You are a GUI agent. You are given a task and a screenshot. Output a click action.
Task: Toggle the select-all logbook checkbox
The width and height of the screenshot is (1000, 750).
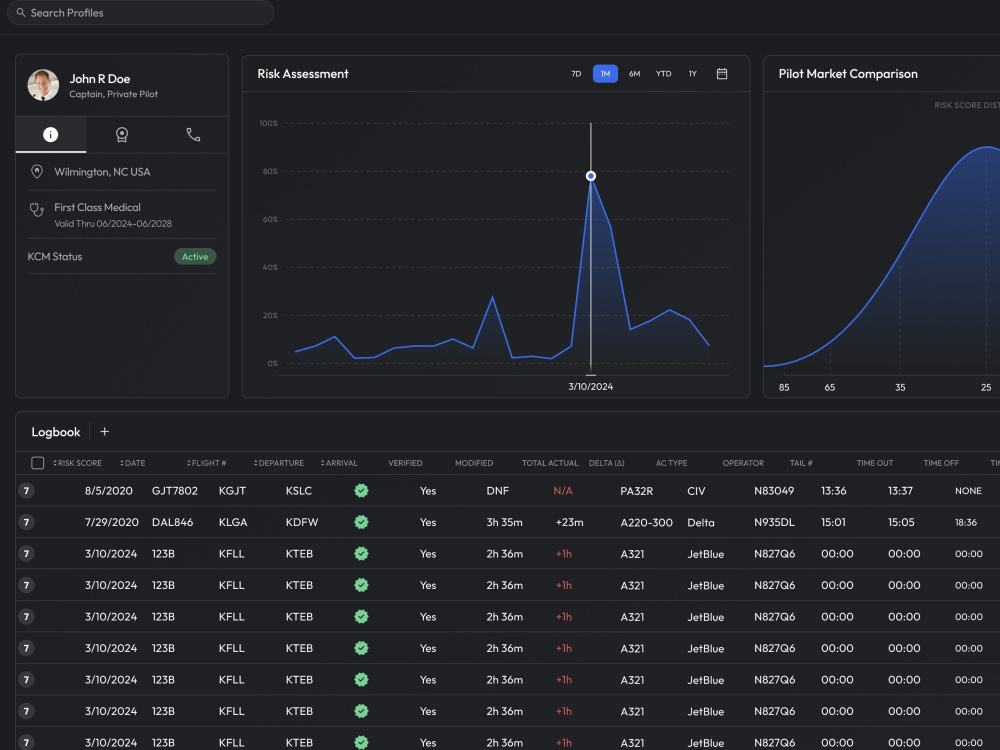(x=38, y=463)
